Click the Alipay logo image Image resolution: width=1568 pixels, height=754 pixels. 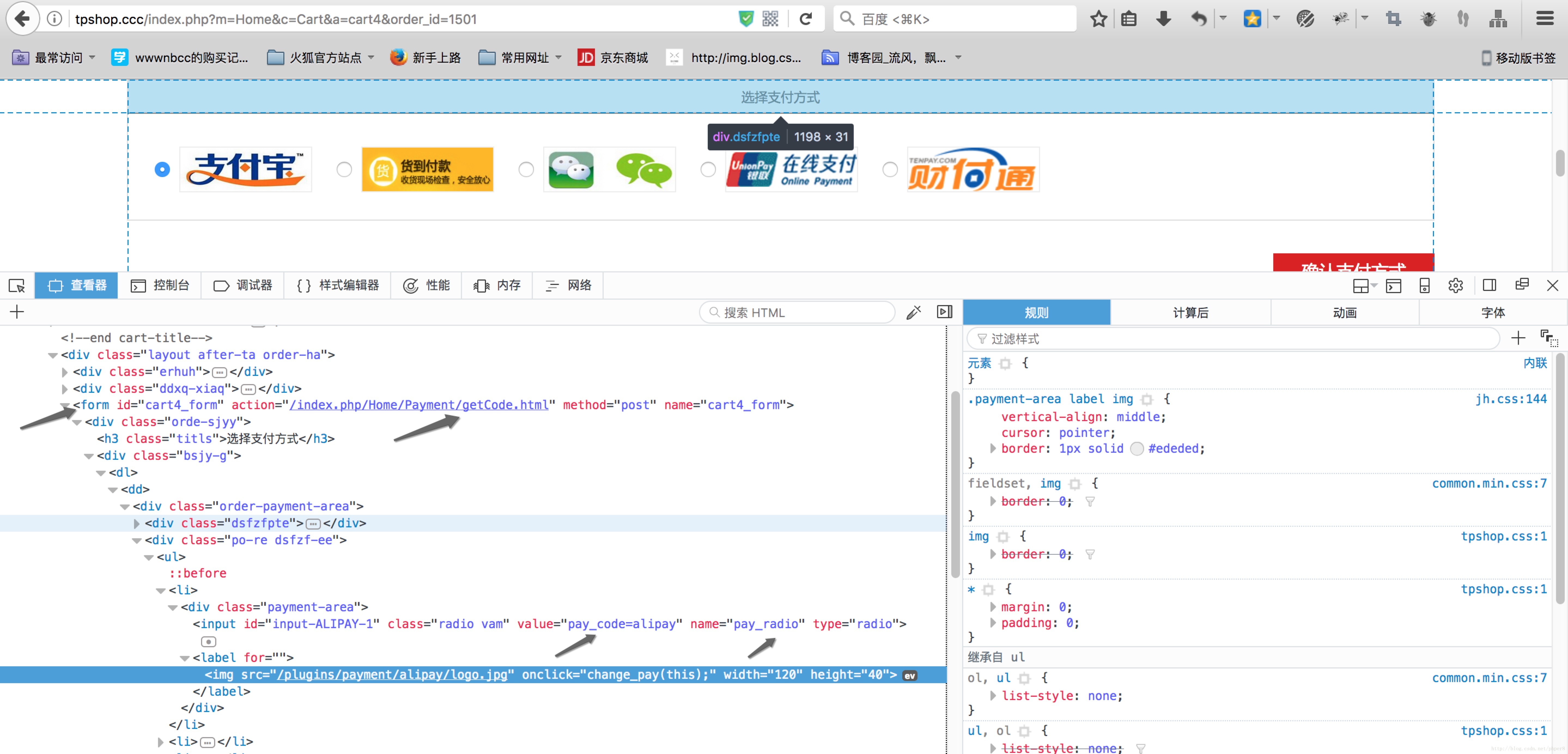(x=245, y=169)
